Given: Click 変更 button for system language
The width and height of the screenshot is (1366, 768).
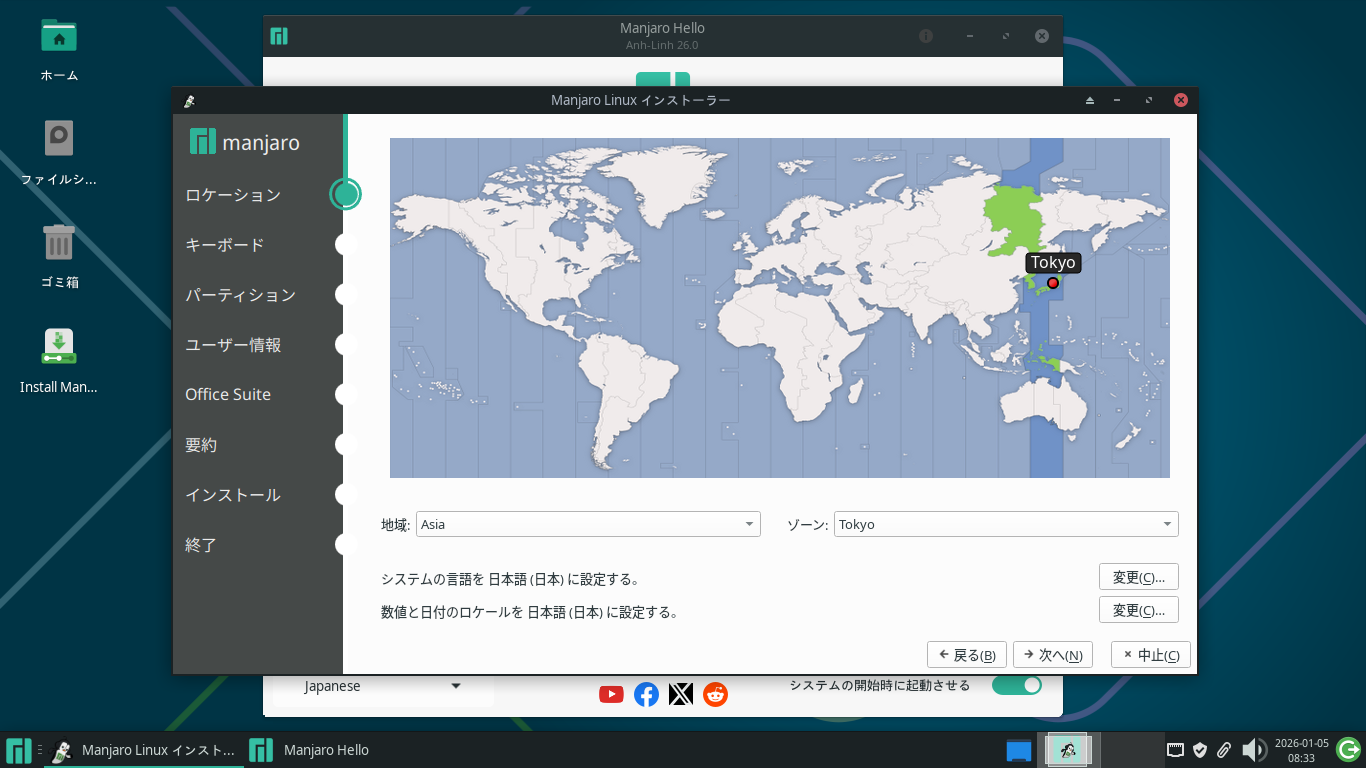Looking at the screenshot, I should tap(1139, 577).
